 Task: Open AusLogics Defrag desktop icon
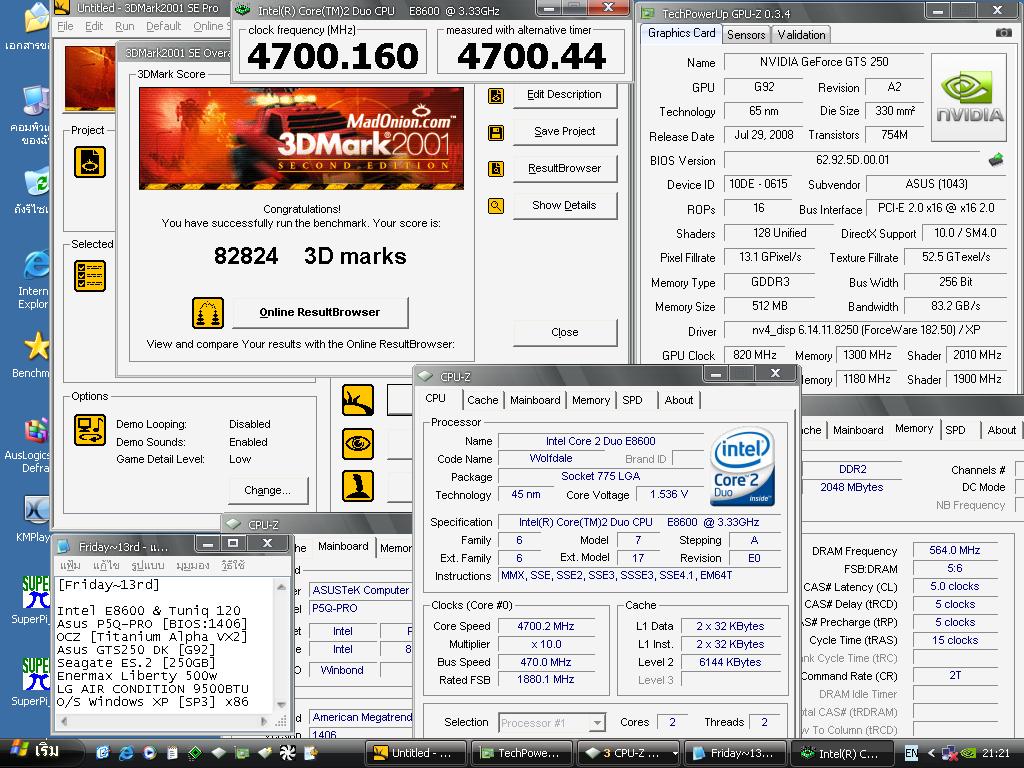[29, 445]
